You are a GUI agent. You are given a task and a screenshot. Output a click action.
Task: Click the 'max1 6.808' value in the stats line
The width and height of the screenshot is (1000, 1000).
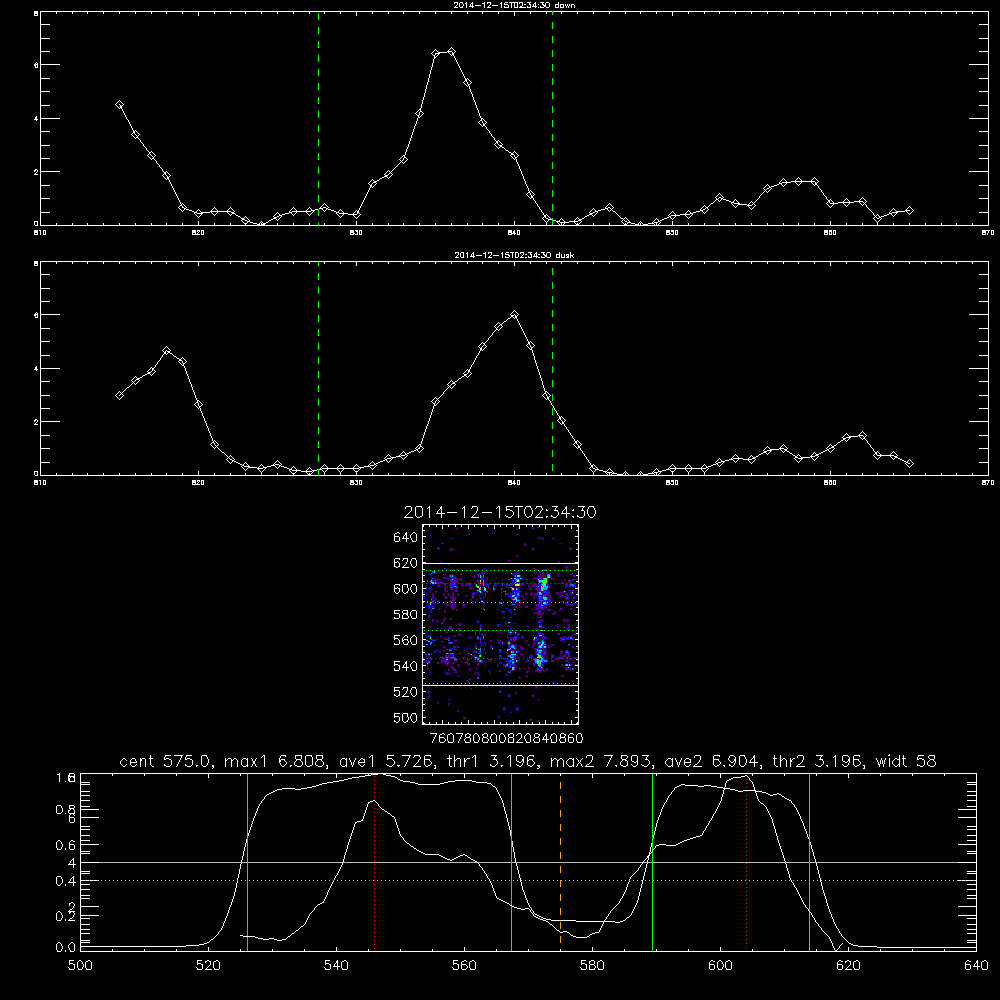(x=275, y=761)
